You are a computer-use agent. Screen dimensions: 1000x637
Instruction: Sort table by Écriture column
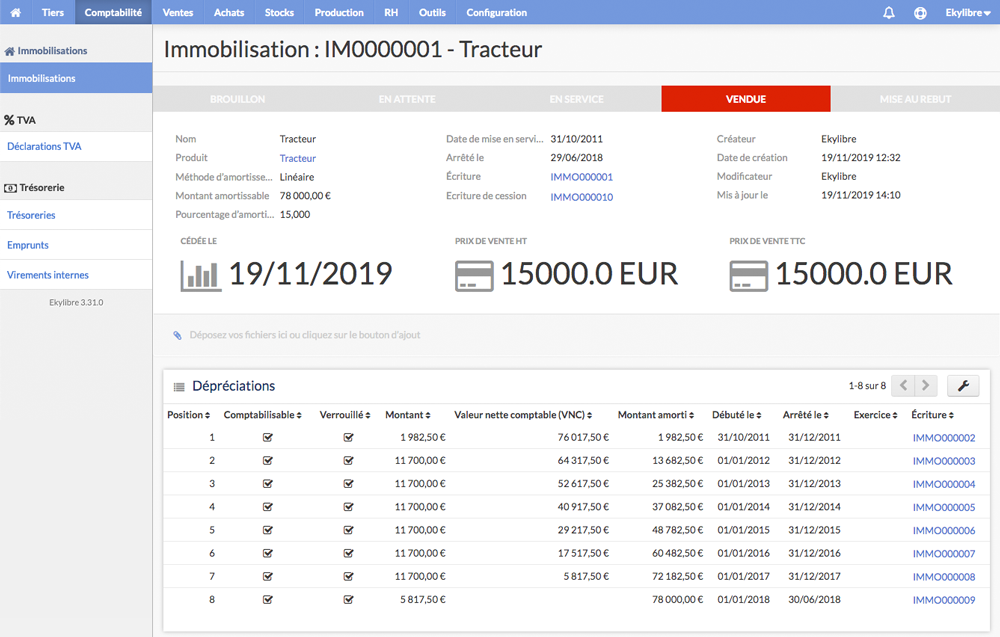coord(932,414)
